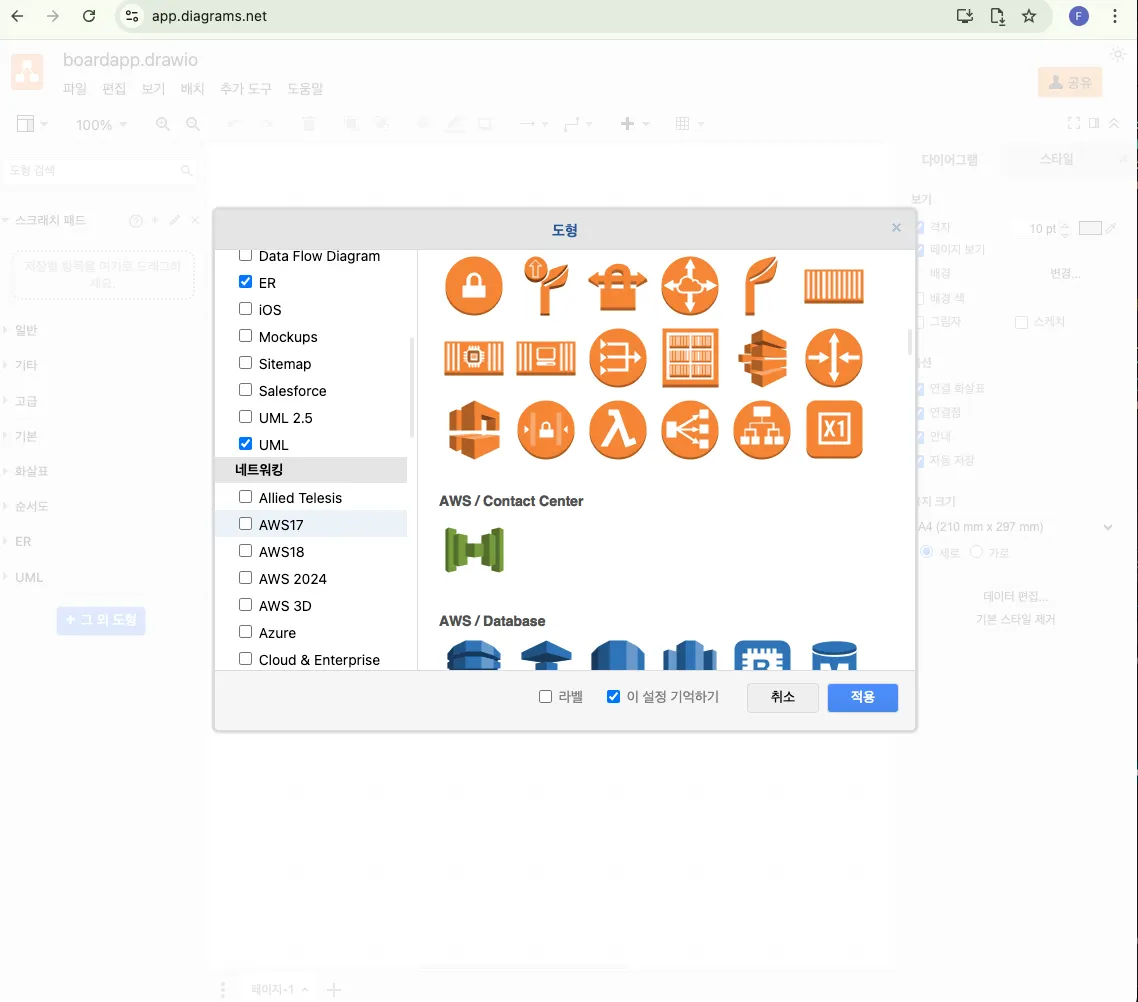Viewport: 1138px width, 1002px height.
Task: Select the hierarchy tree circle icon
Action: (761, 430)
